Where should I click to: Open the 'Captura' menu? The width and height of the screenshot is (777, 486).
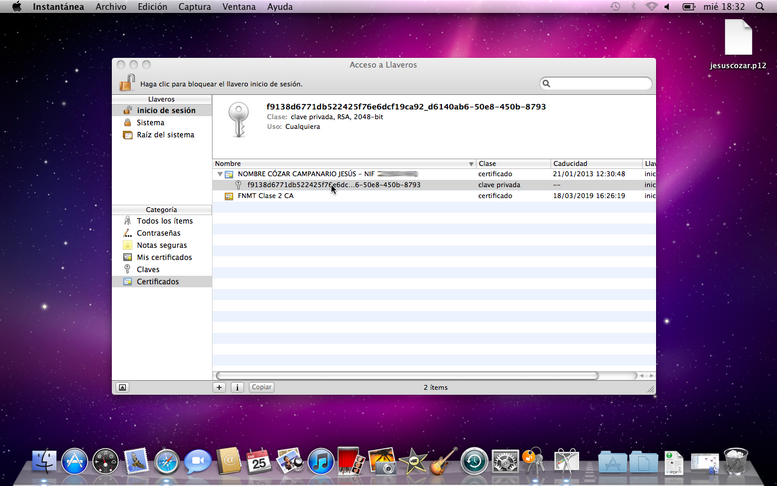point(194,7)
